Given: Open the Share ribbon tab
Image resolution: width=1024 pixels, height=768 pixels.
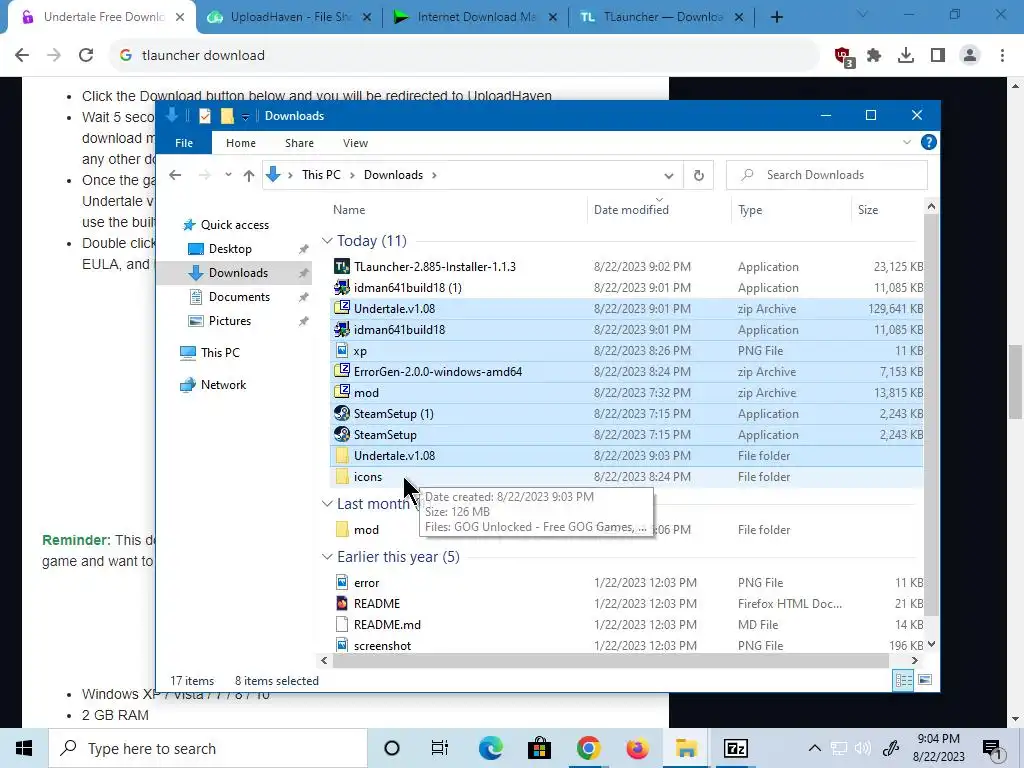Looking at the screenshot, I should click(x=299, y=143).
